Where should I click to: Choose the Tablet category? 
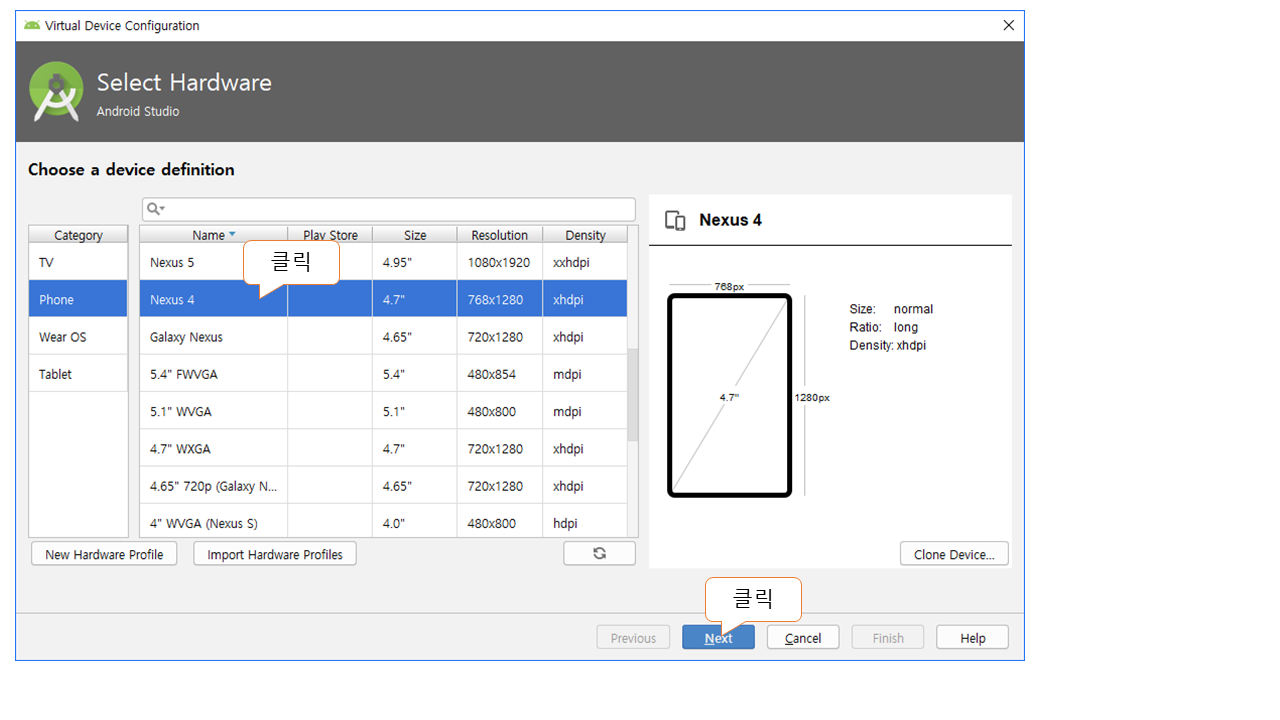[x=78, y=374]
